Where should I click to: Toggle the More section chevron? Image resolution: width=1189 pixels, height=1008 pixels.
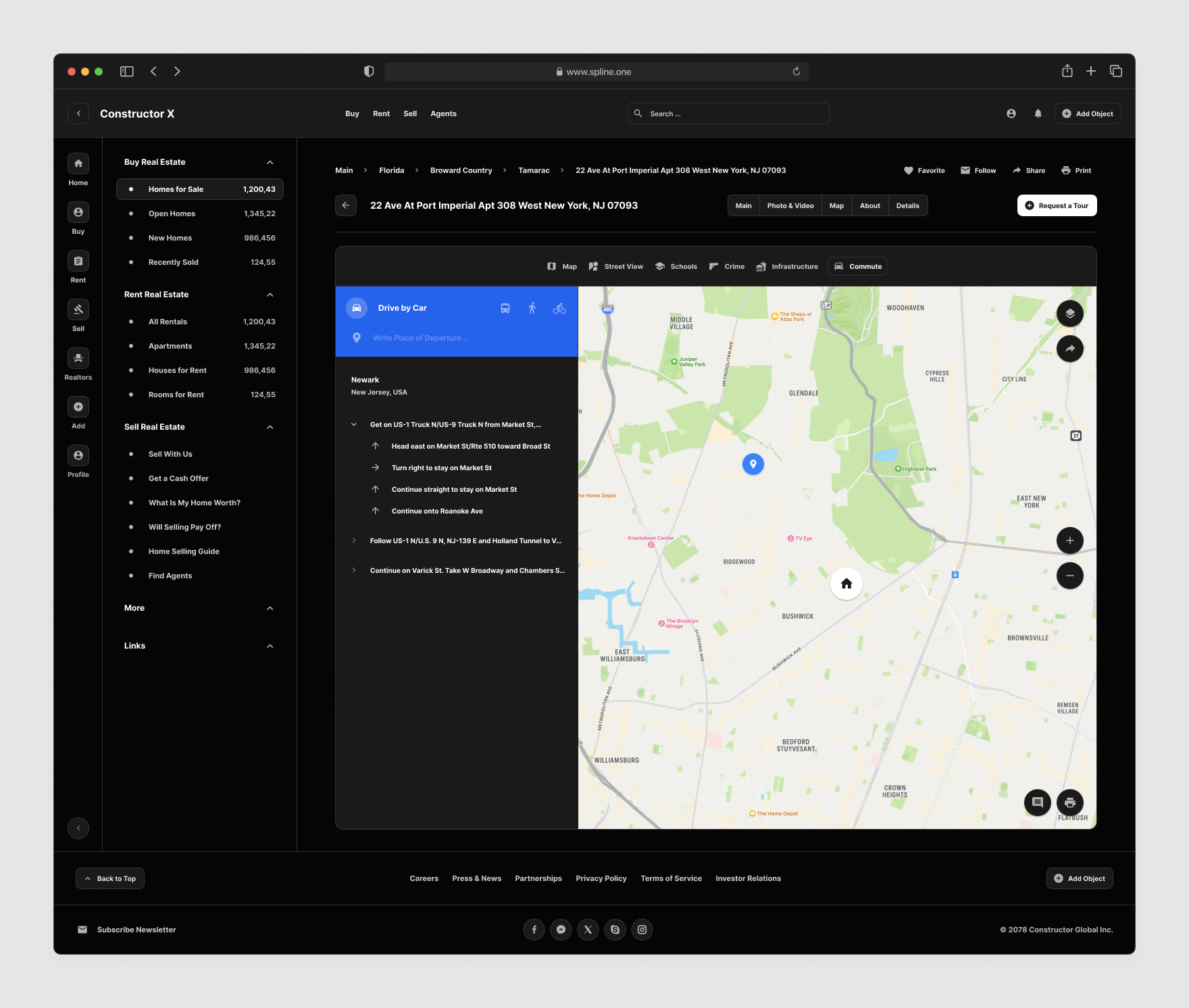click(x=270, y=608)
